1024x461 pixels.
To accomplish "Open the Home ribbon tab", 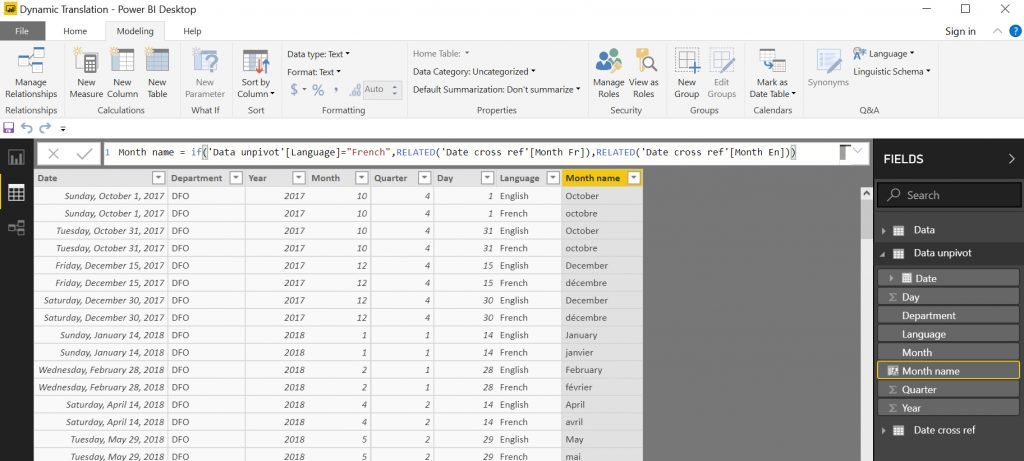I will (x=75, y=31).
